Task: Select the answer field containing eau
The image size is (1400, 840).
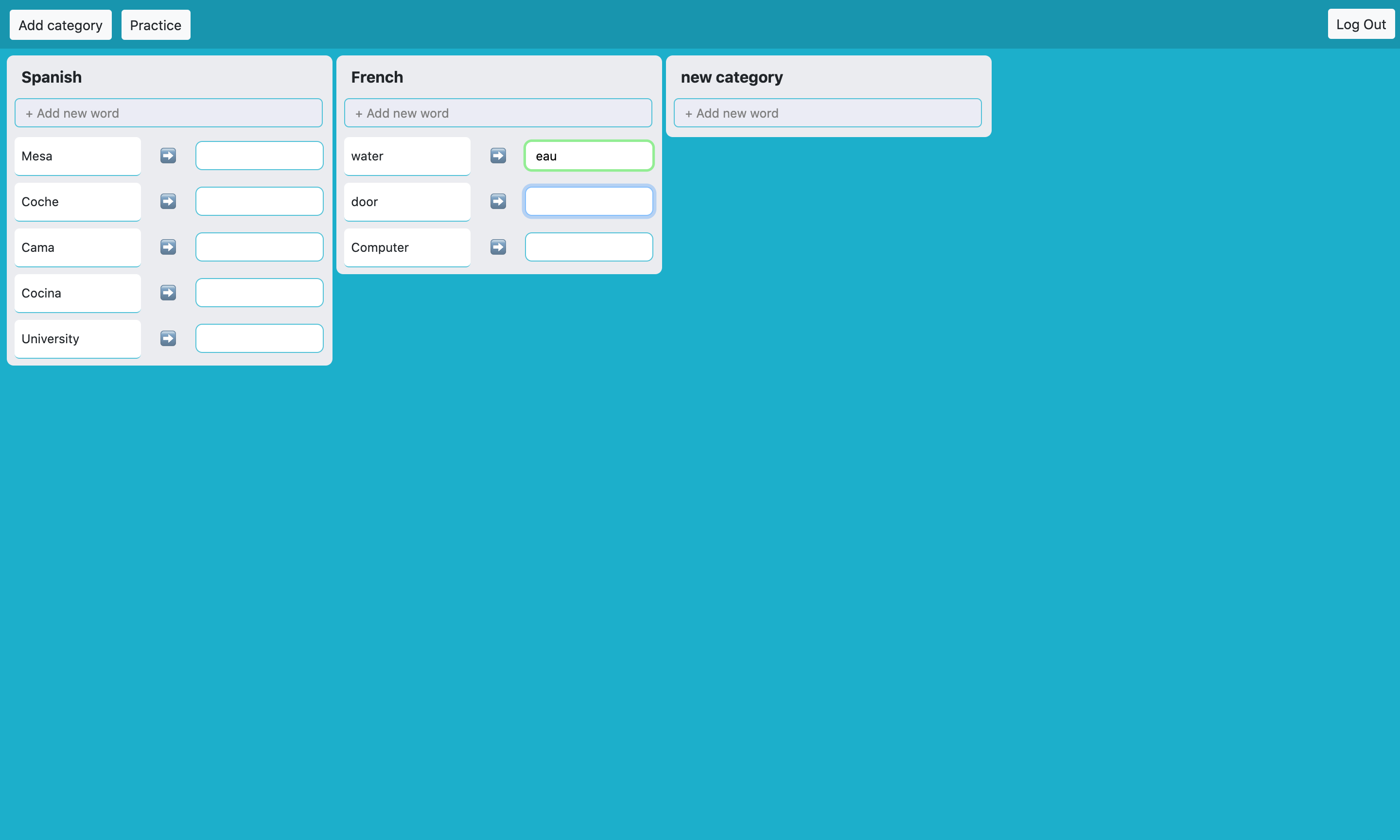Action: [x=589, y=156]
